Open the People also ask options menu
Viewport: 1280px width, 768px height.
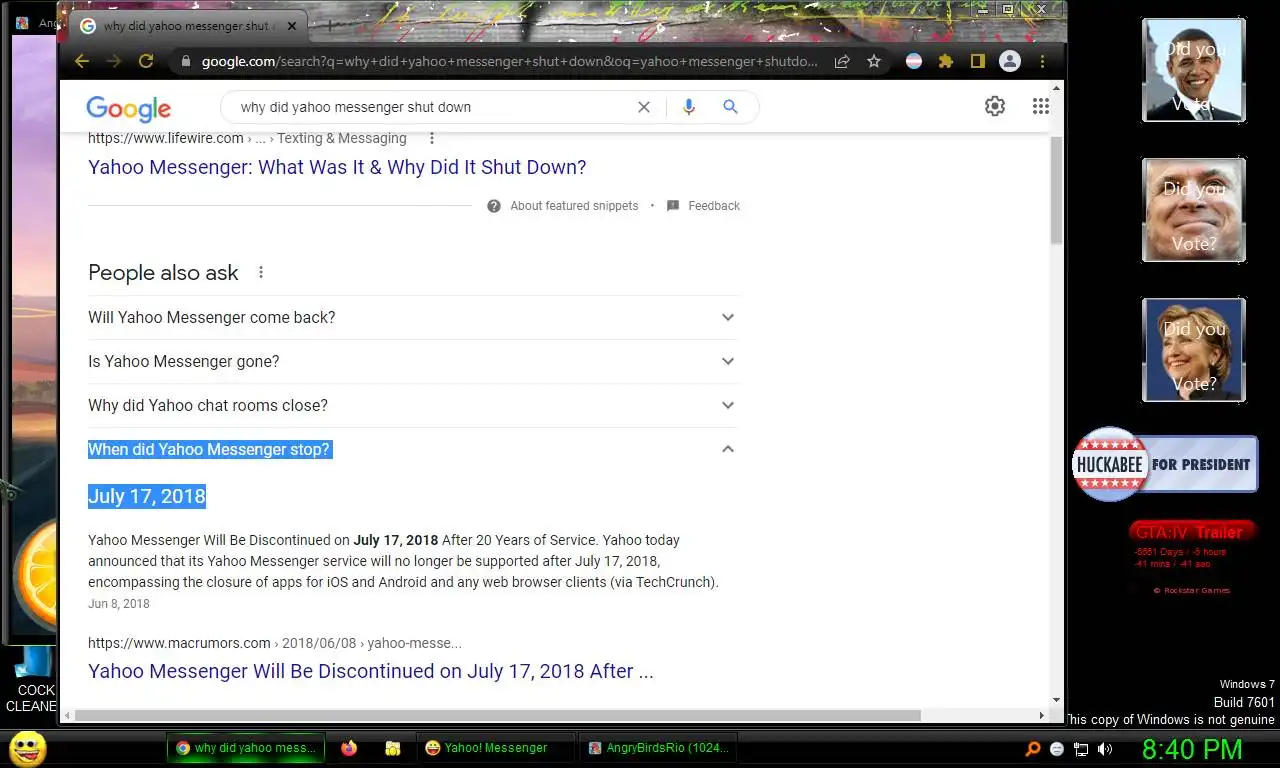tap(261, 272)
